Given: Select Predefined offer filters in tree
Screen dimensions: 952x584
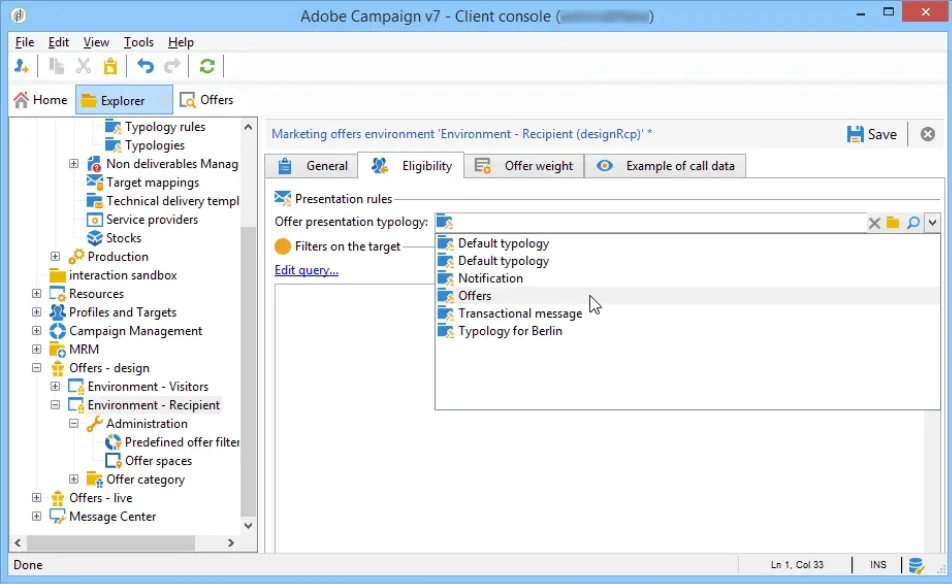Looking at the screenshot, I should [x=182, y=443].
